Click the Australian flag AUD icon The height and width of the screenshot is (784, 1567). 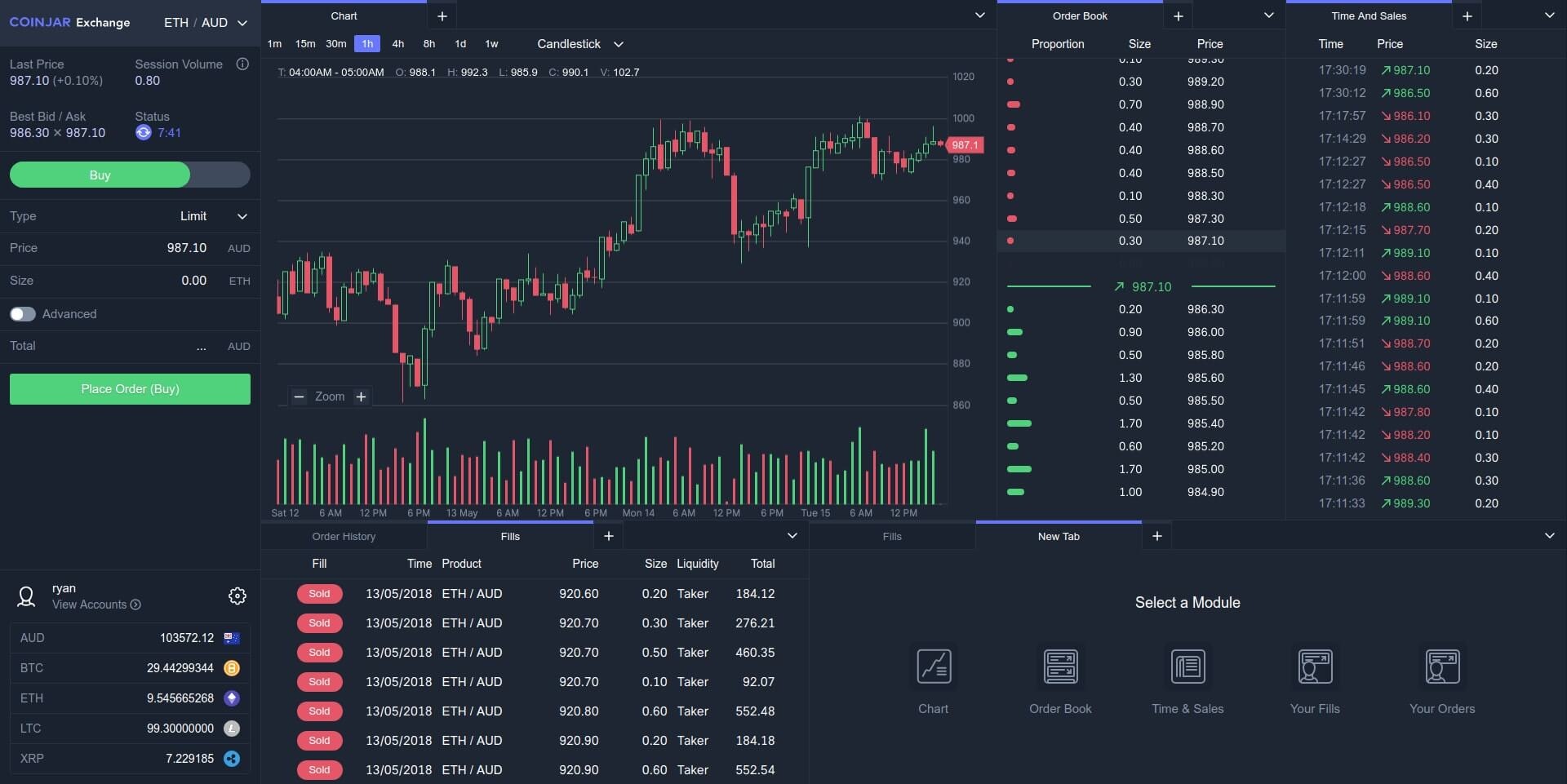tap(232, 638)
